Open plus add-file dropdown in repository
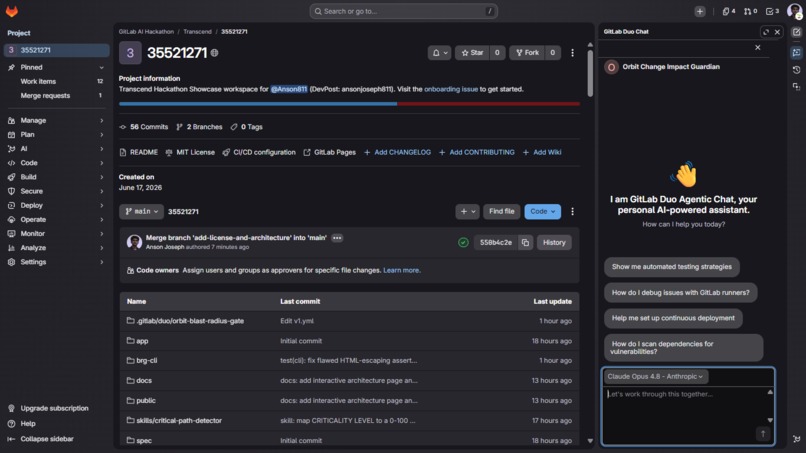806x453 pixels. 467,211
